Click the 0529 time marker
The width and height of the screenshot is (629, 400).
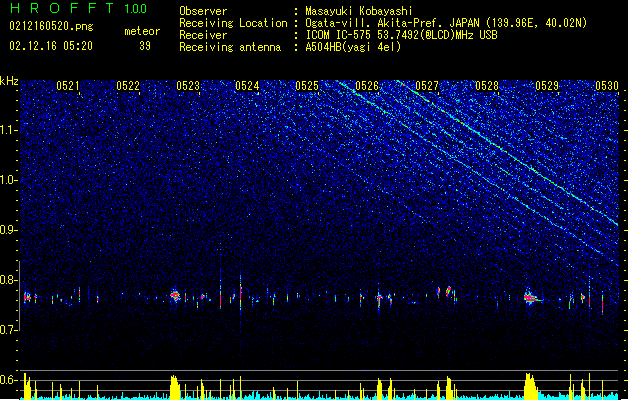[547, 85]
